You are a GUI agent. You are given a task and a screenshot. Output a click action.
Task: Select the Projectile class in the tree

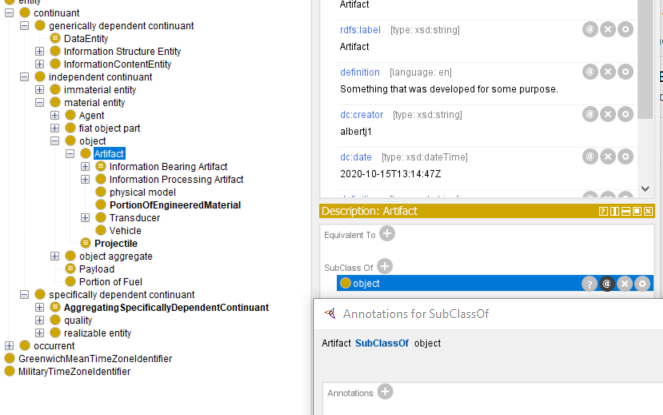point(115,243)
